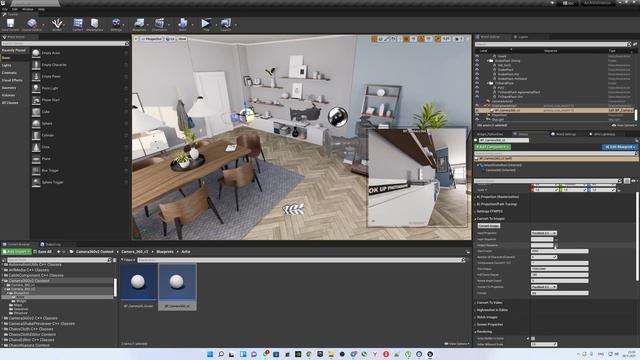
Task: Open the Modes toolbar button
Action: click(x=57, y=24)
